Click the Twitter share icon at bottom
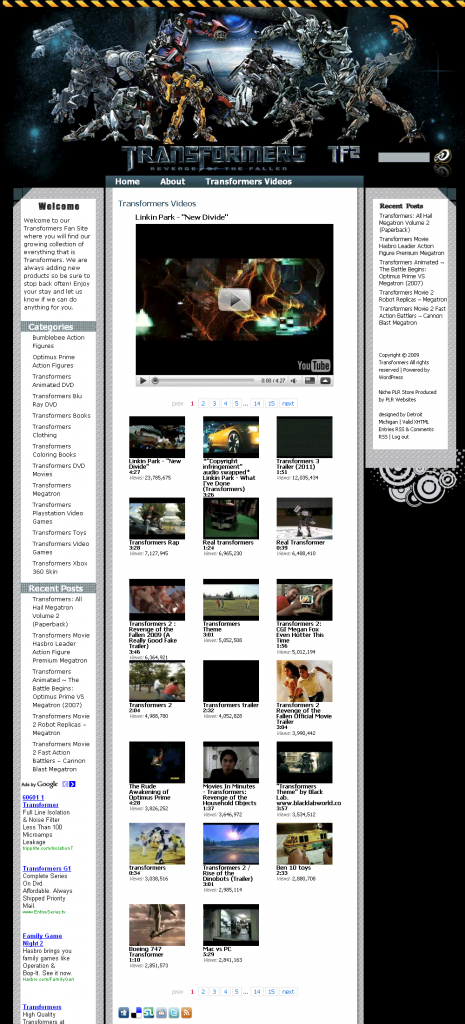Image resolution: width=465 pixels, height=1024 pixels. tap(174, 1012)
